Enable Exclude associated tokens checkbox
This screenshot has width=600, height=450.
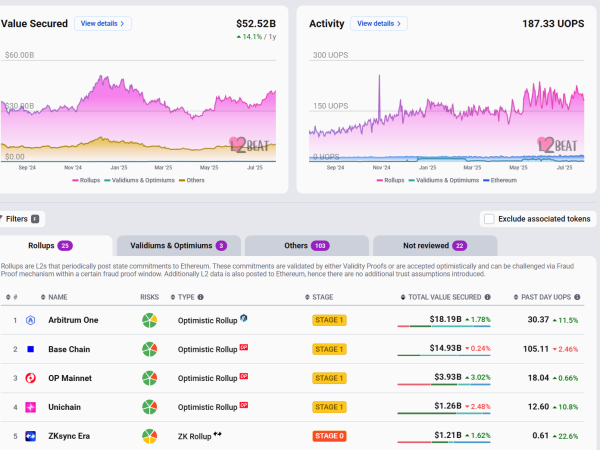pos(489,219)
